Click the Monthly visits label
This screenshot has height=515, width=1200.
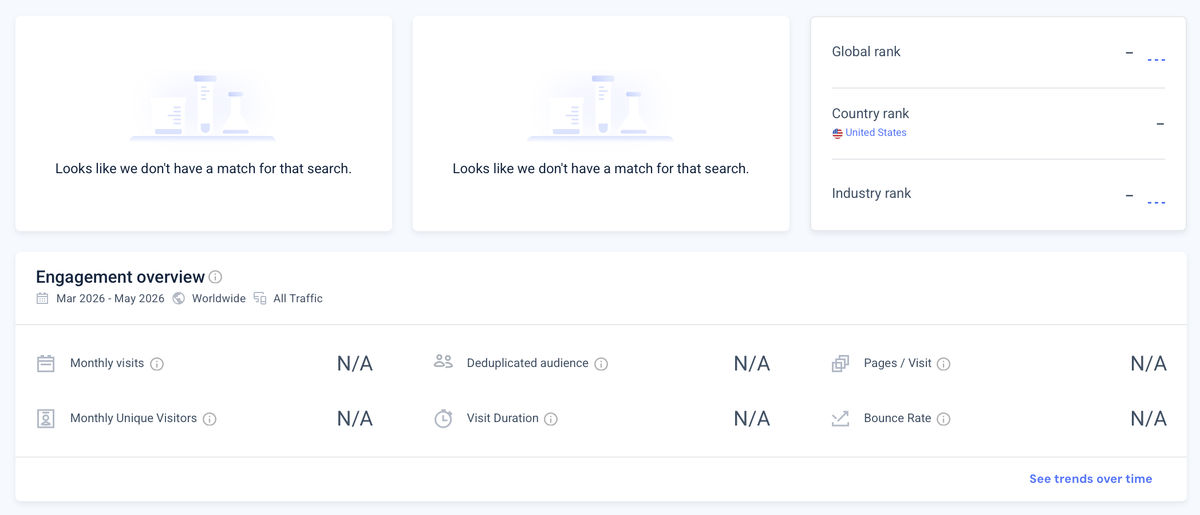[107, 363]
